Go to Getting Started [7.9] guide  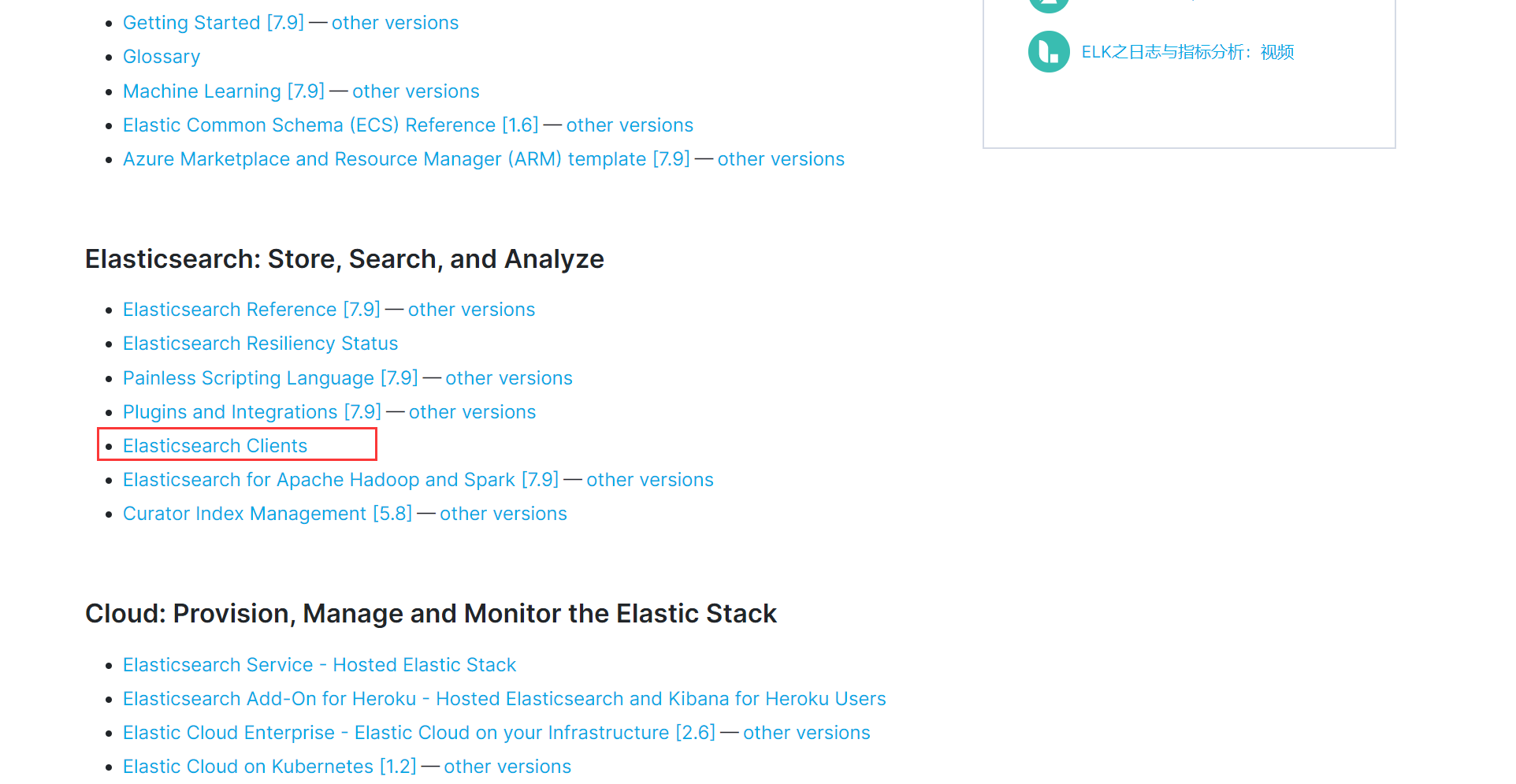coord(213,23)
